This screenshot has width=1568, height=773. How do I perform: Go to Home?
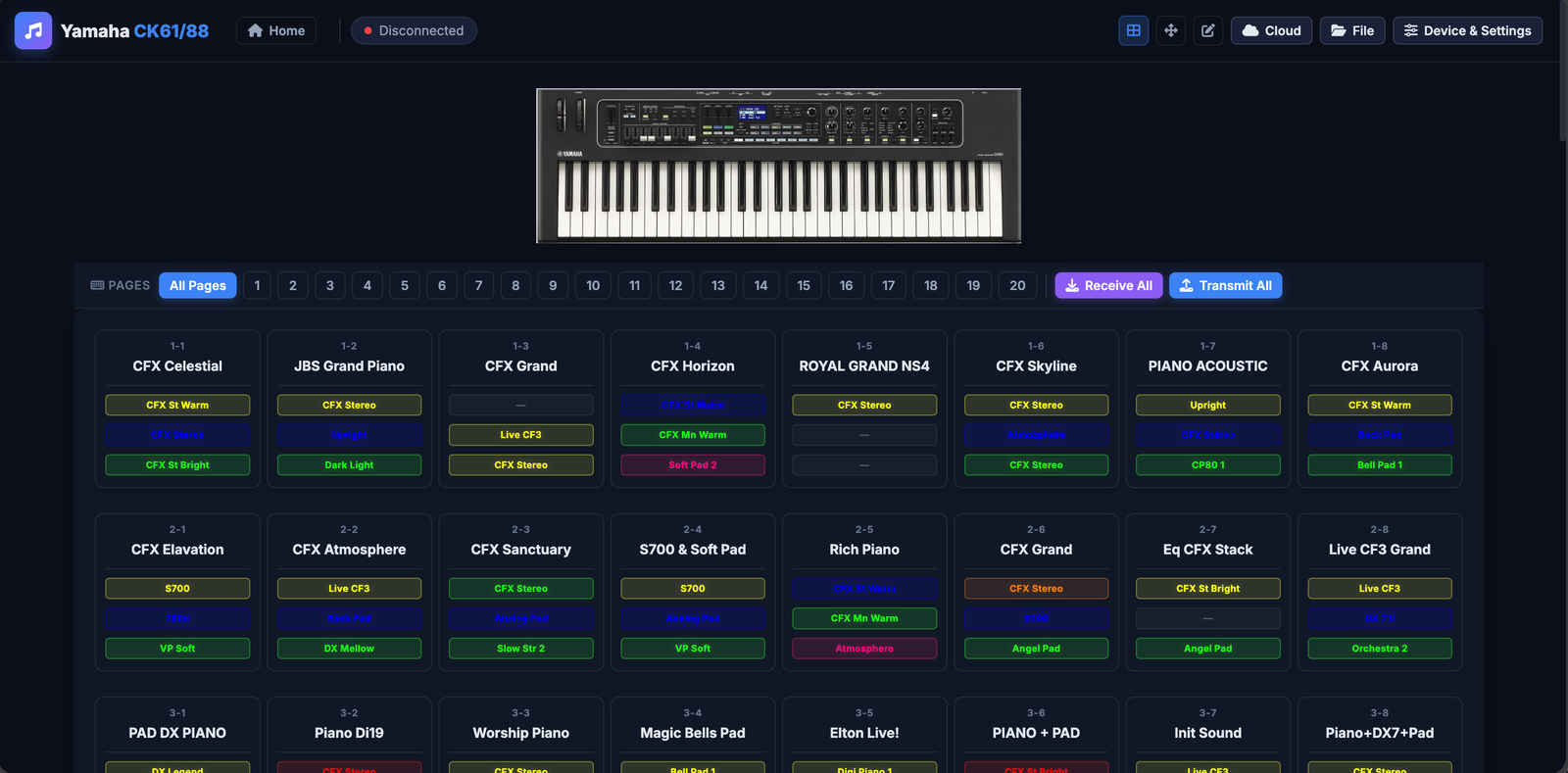[x=276, y=30]
